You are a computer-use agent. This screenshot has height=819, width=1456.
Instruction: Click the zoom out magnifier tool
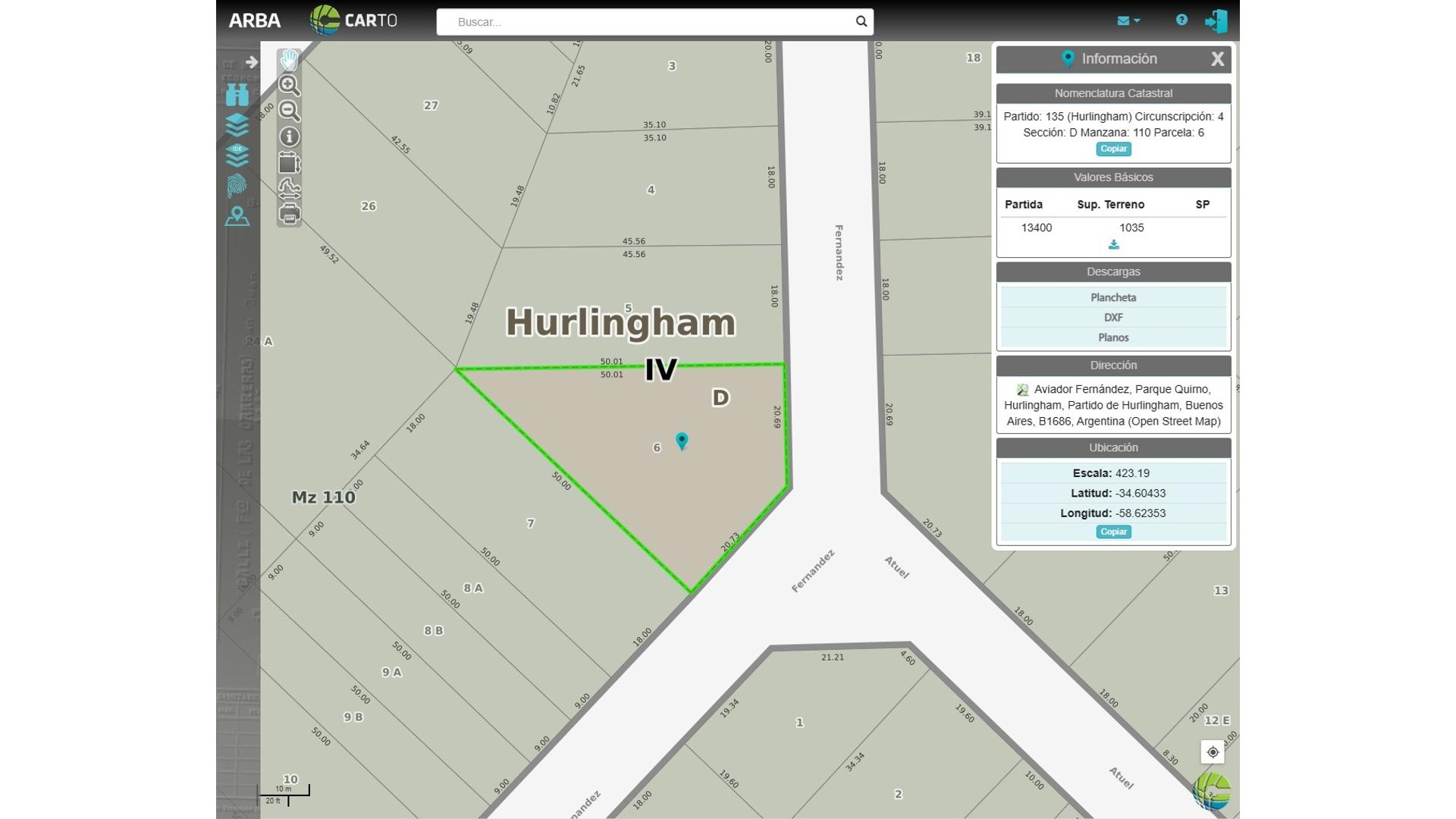pos(289,111)
